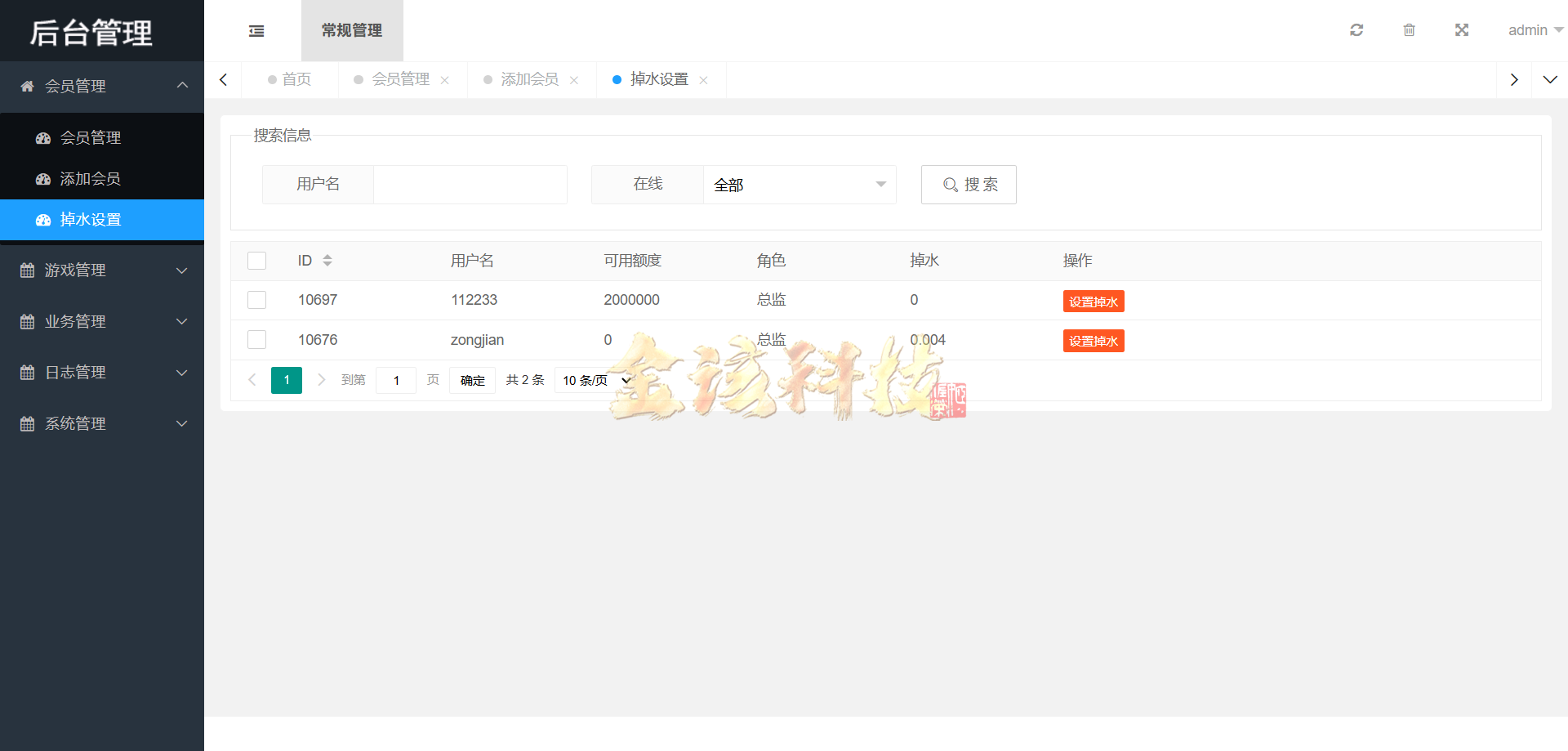Screen dimensions: 1568x751
Task: Click the magnifier icon in 搜索 button
Action: (x=949, y=185)
